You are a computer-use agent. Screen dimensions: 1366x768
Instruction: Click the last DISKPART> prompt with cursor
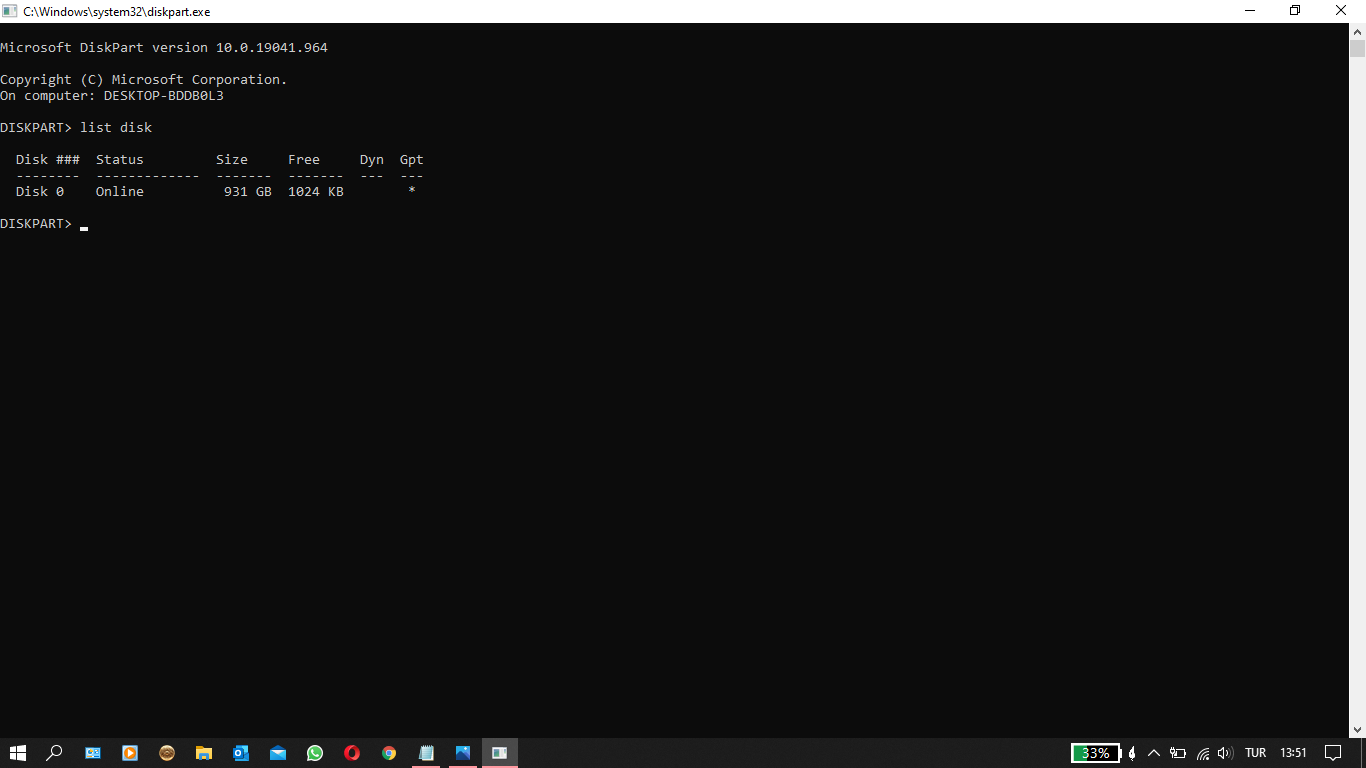point(44,224)
